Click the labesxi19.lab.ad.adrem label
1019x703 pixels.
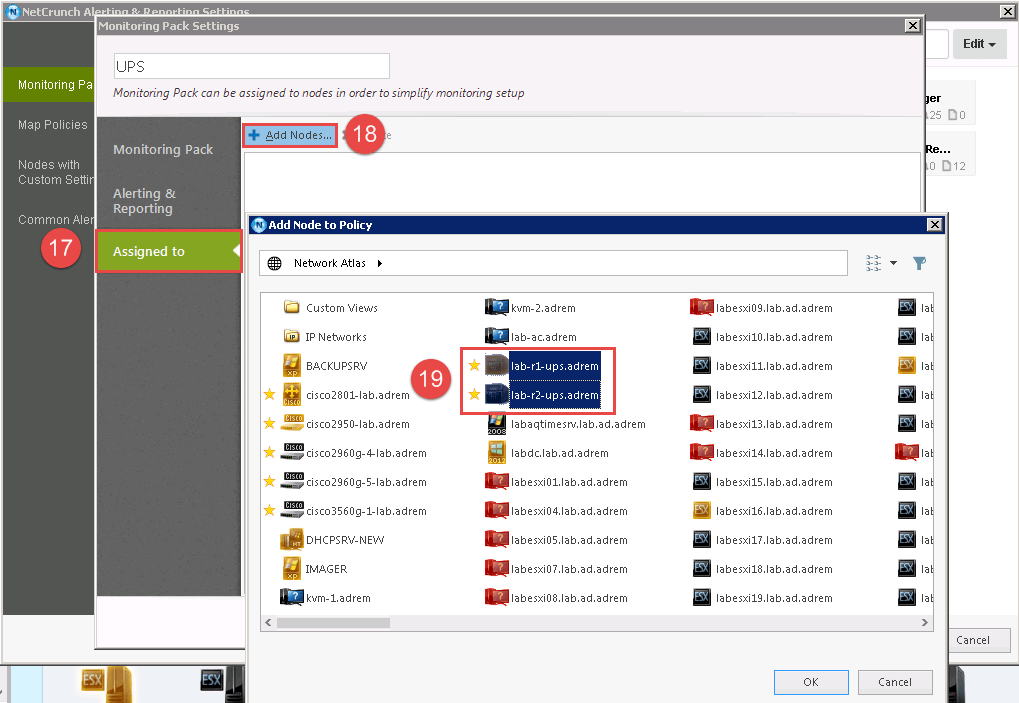(x=774, y=598)
